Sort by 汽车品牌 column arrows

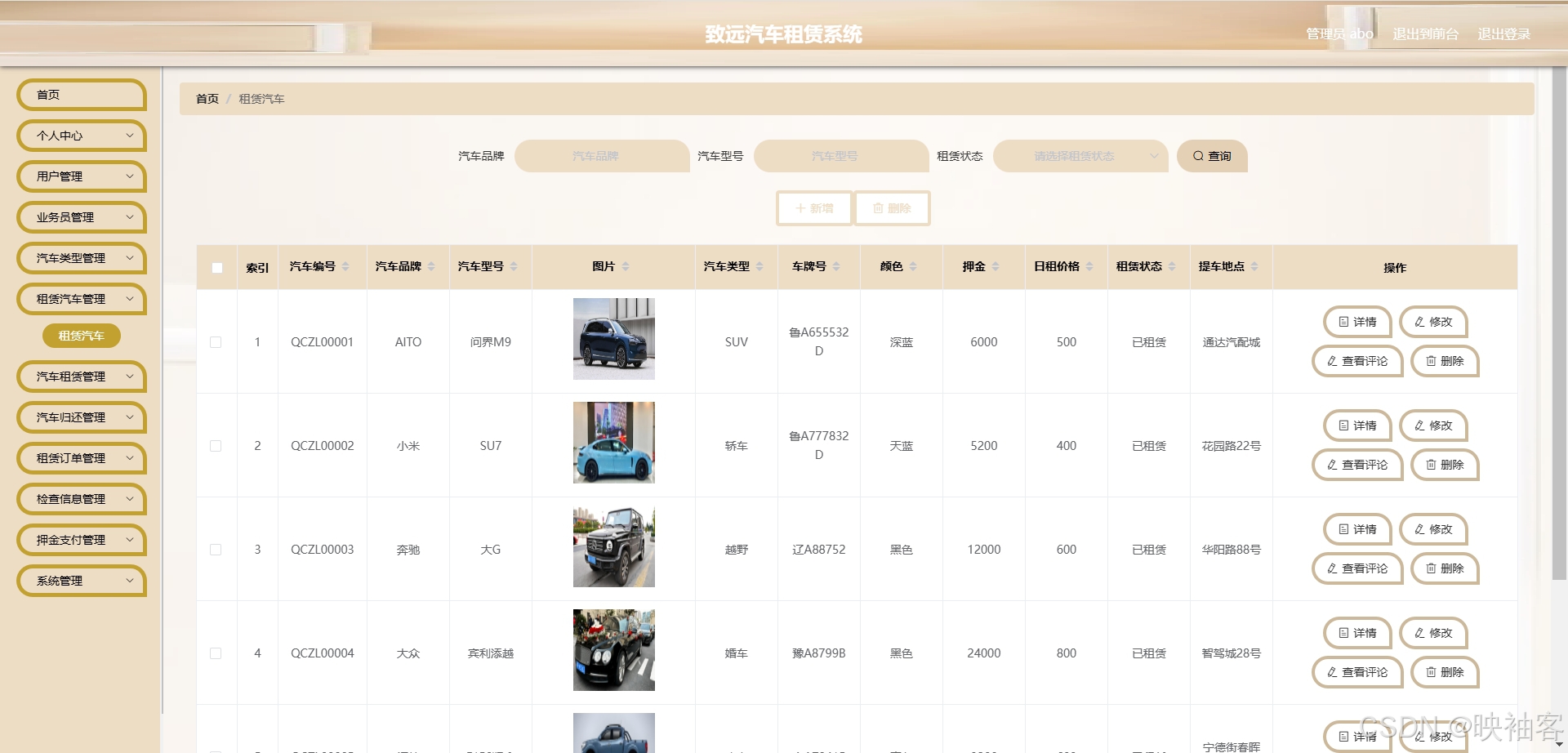[431, 266]
